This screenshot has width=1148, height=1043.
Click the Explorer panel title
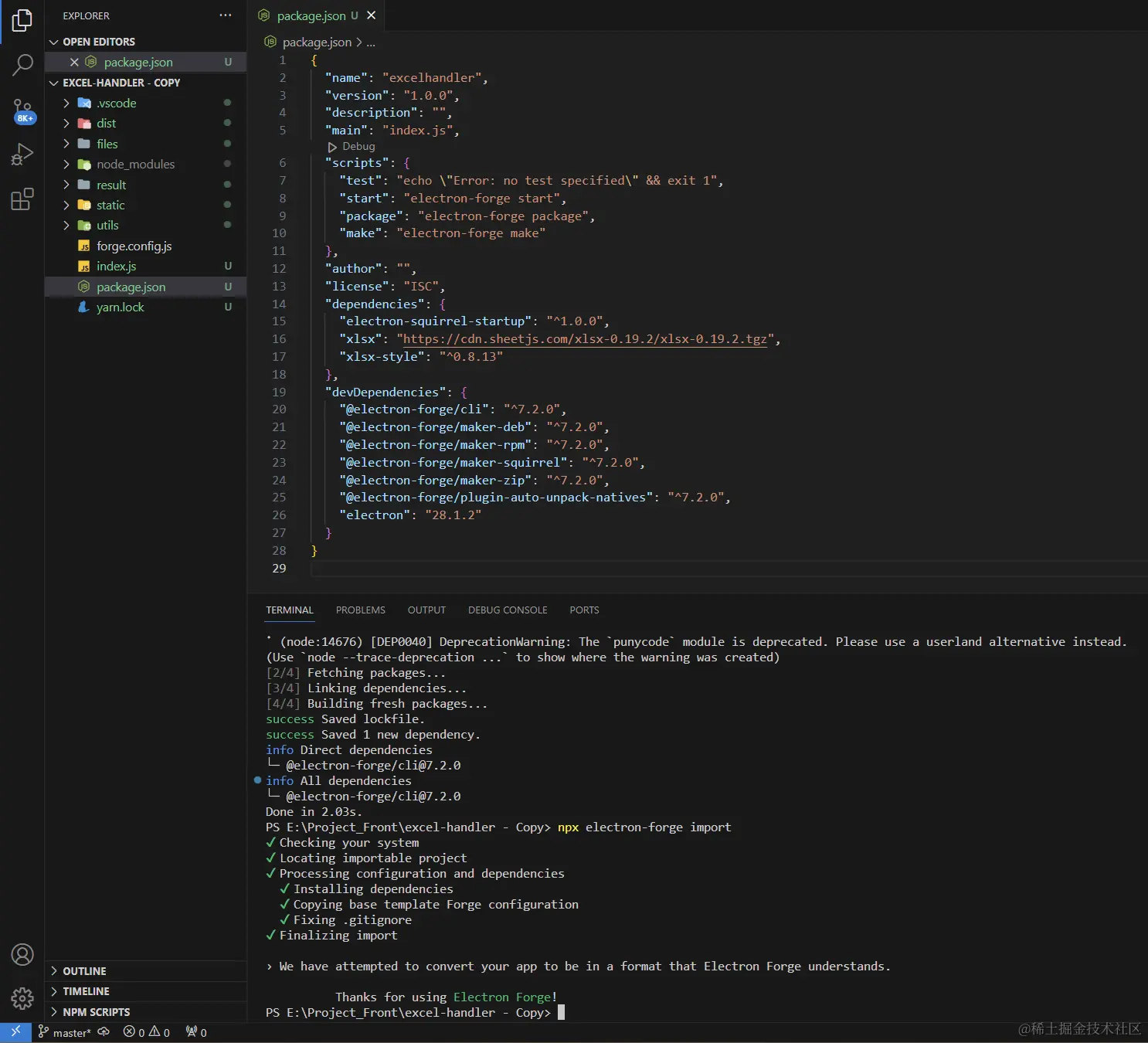(87, 15)
